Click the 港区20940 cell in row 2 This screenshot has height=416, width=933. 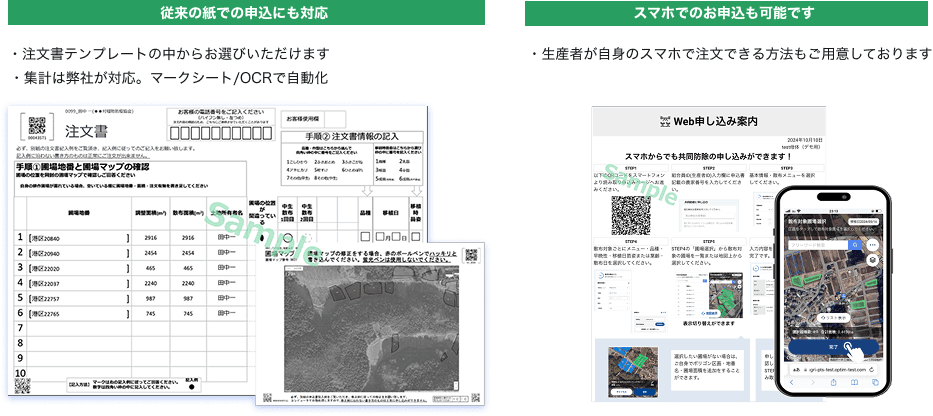(x=79, y=253)
